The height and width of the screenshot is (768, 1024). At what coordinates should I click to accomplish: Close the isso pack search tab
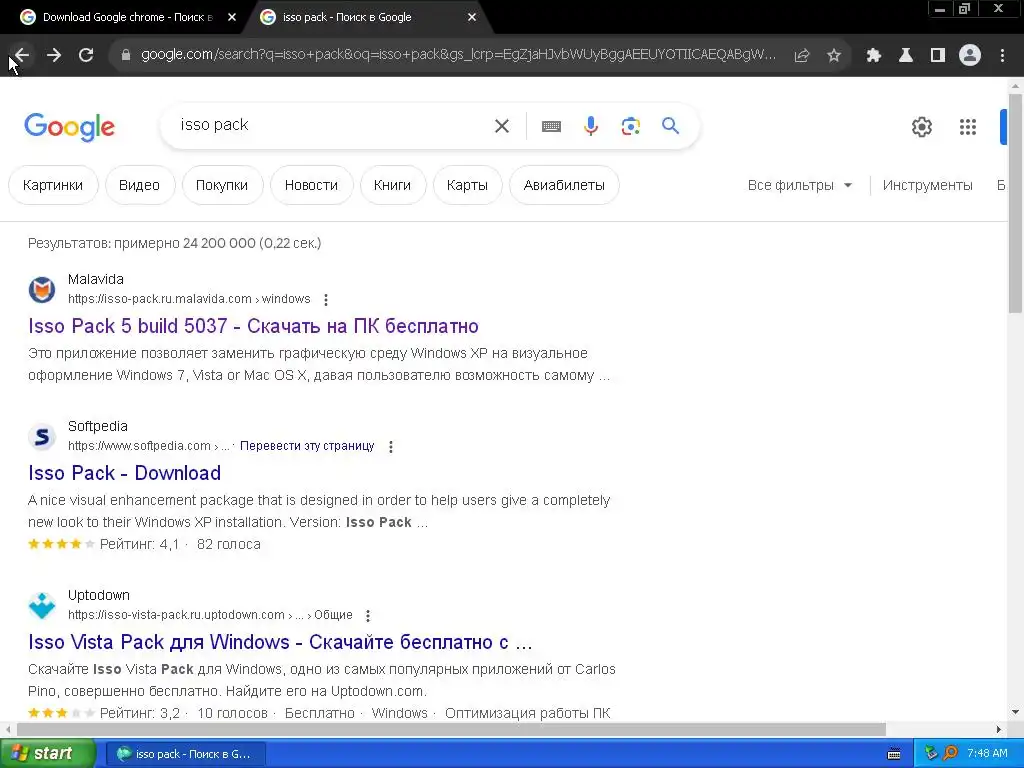[472, 18]
